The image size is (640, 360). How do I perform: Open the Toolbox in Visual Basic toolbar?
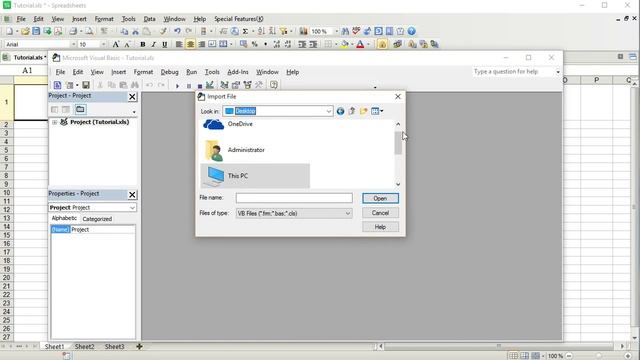[259, 85]
